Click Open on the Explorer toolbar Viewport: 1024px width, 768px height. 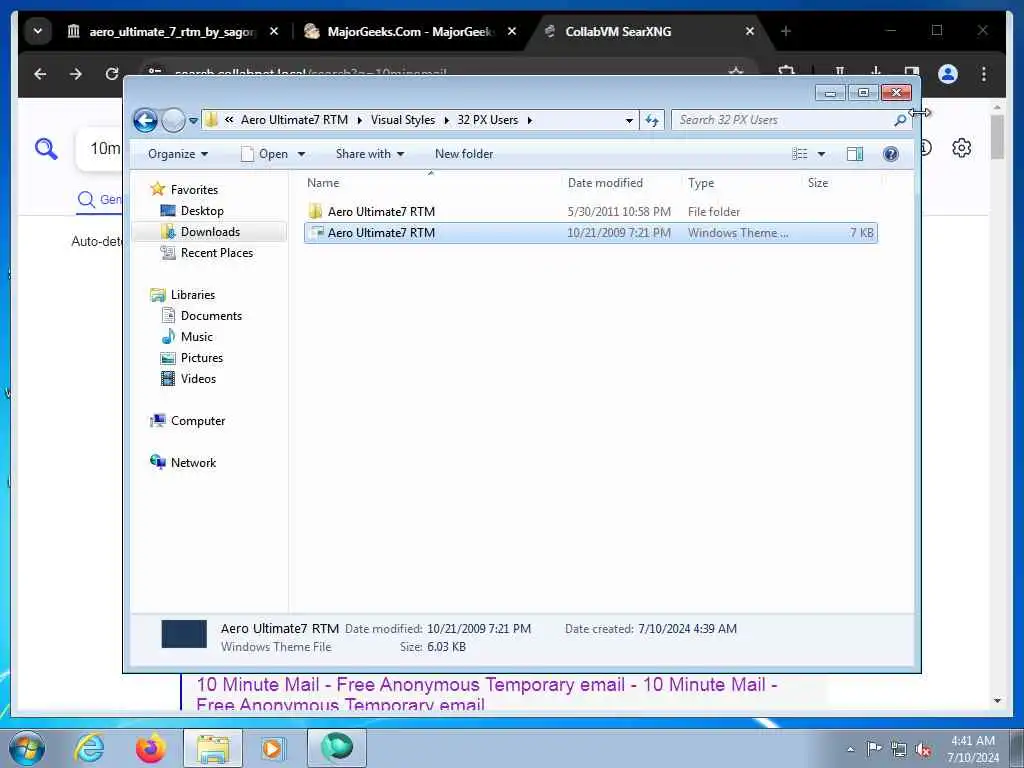click(264, 154)
